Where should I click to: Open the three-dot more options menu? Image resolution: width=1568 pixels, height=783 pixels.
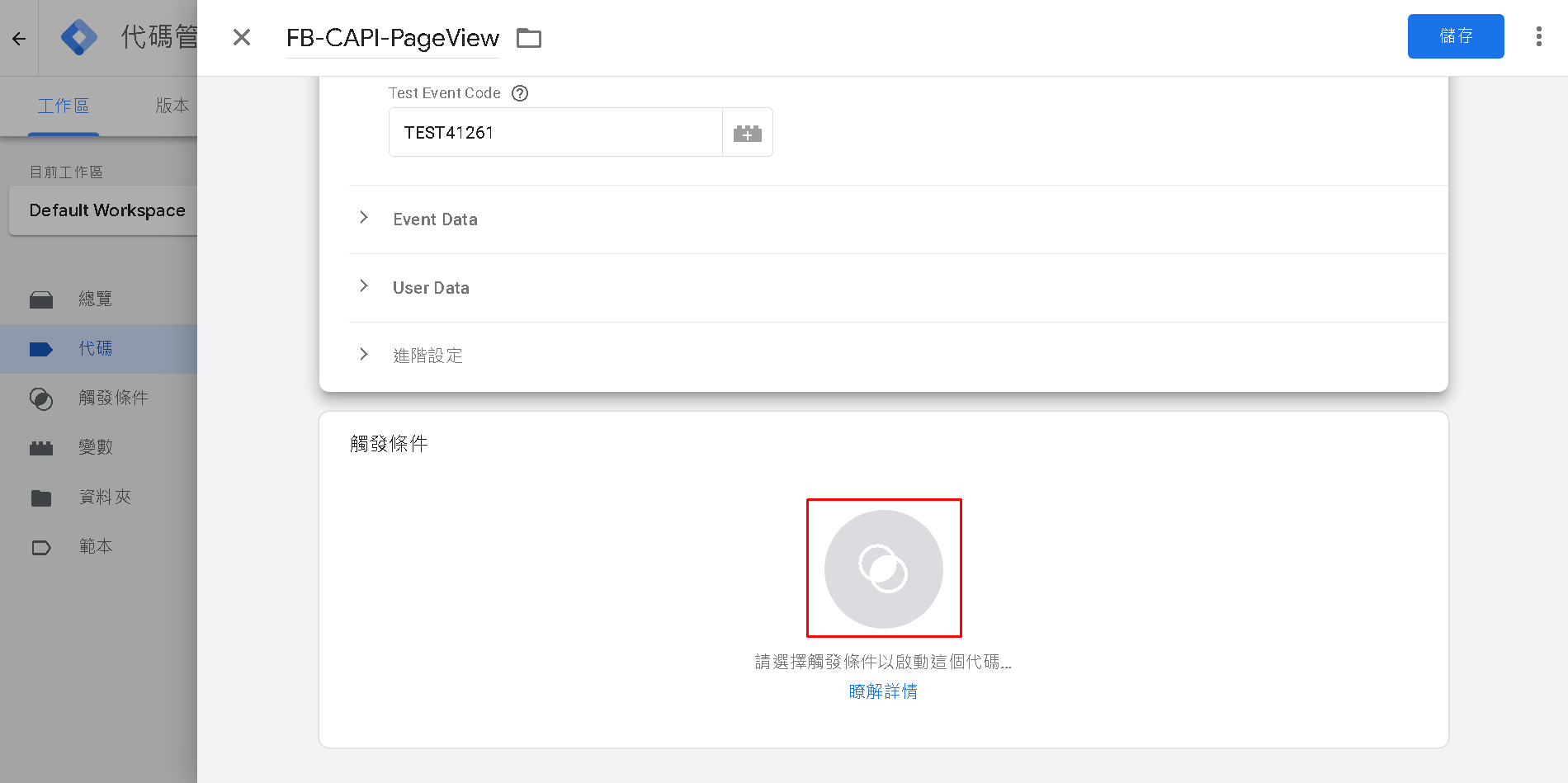1539,36
